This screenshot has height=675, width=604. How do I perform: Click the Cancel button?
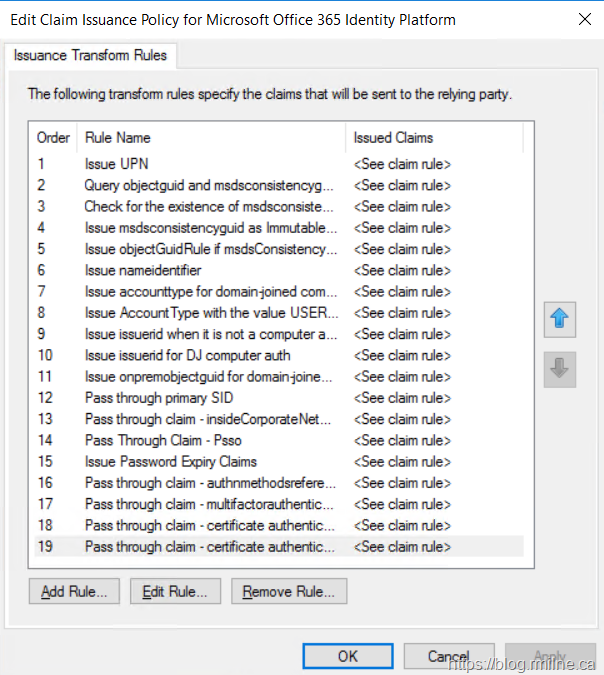coord(448,656)
